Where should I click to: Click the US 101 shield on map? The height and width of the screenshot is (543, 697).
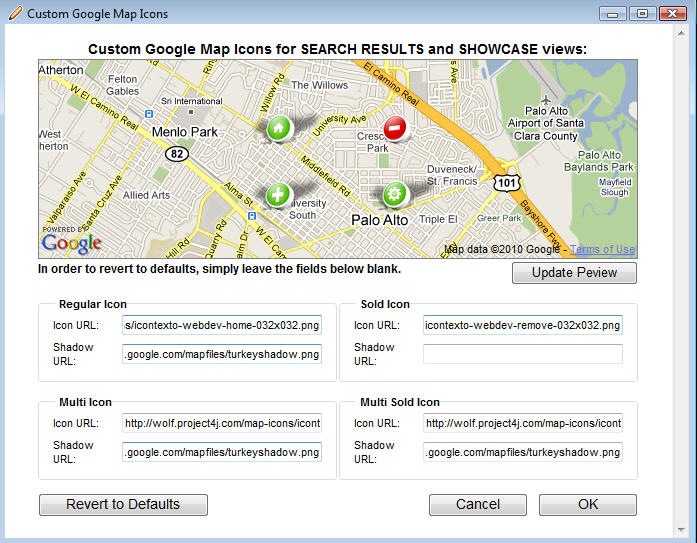pyautogui.click(x=506, y=183)
